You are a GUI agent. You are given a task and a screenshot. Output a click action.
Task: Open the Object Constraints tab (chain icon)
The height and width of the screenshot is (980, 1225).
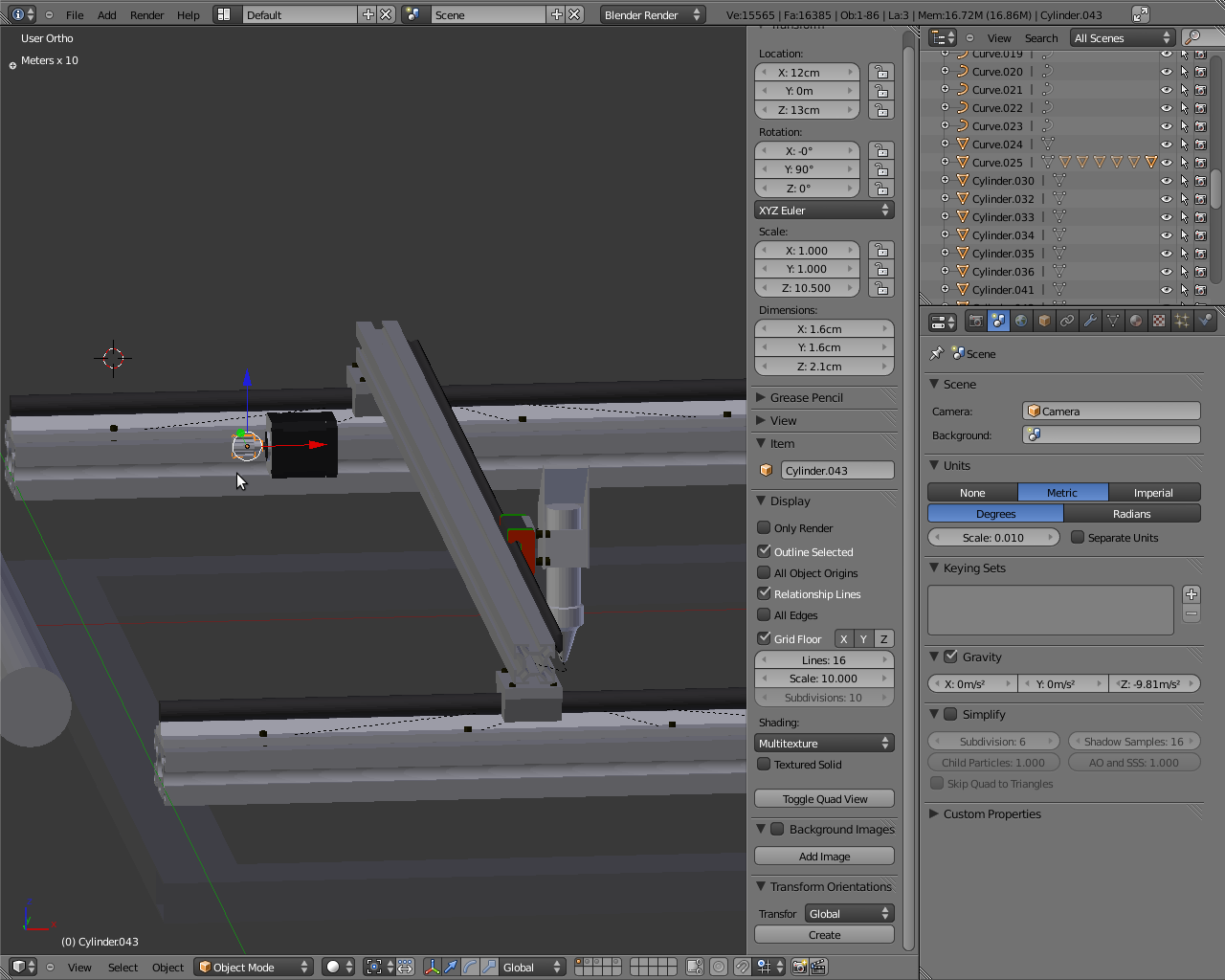[1067, 322]
